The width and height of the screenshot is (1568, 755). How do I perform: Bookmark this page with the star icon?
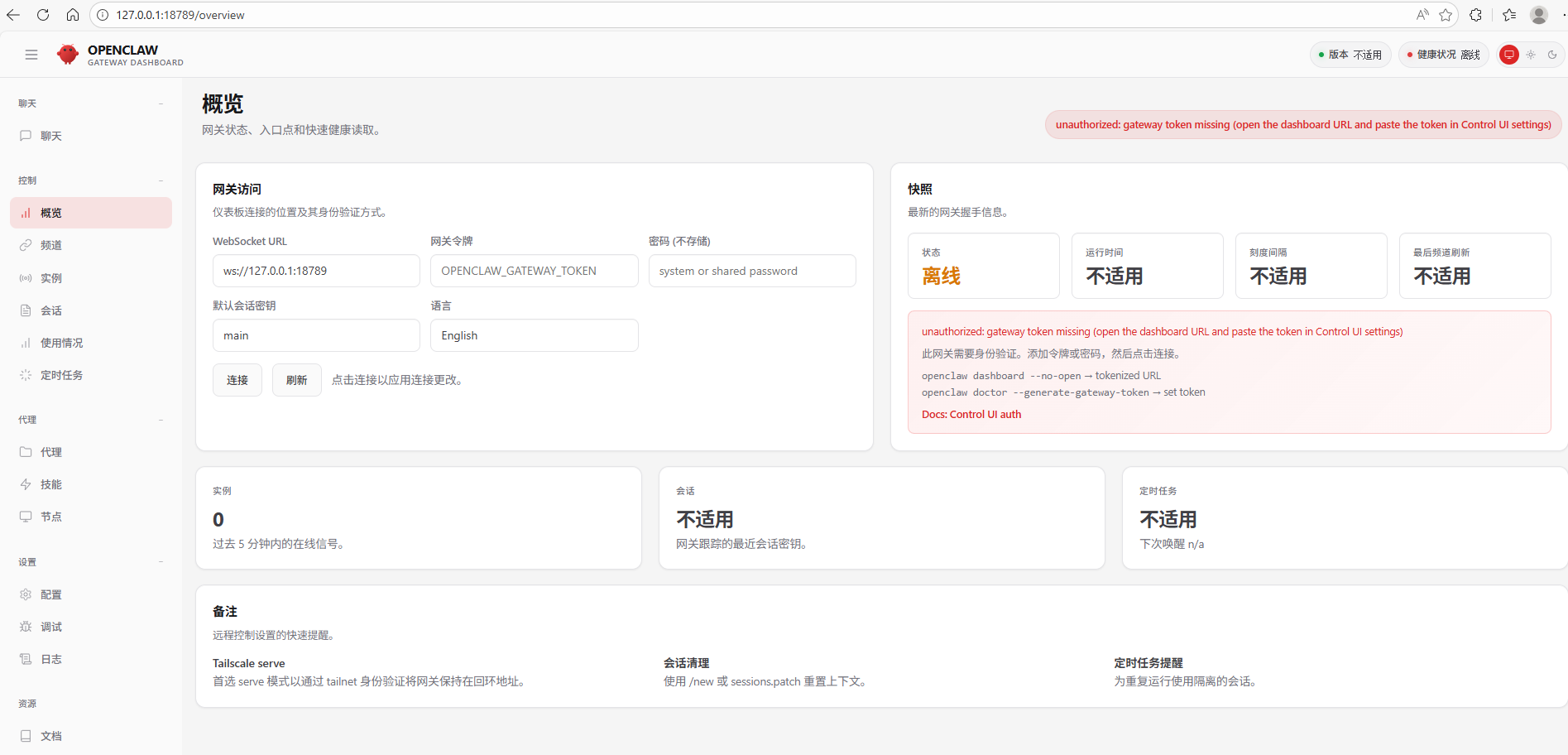click(x=1446, y=15)
